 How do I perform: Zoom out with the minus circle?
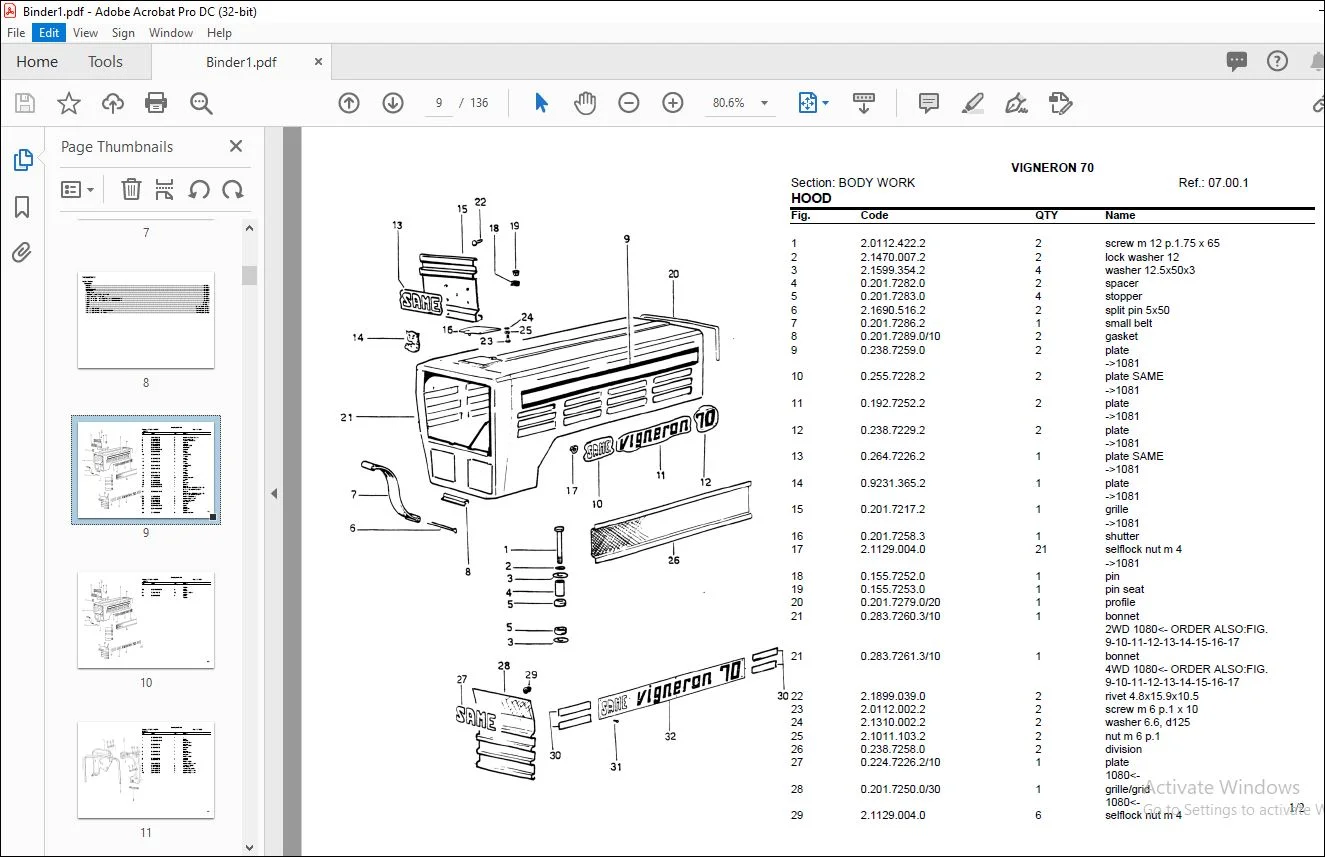(x=629, y=103)
